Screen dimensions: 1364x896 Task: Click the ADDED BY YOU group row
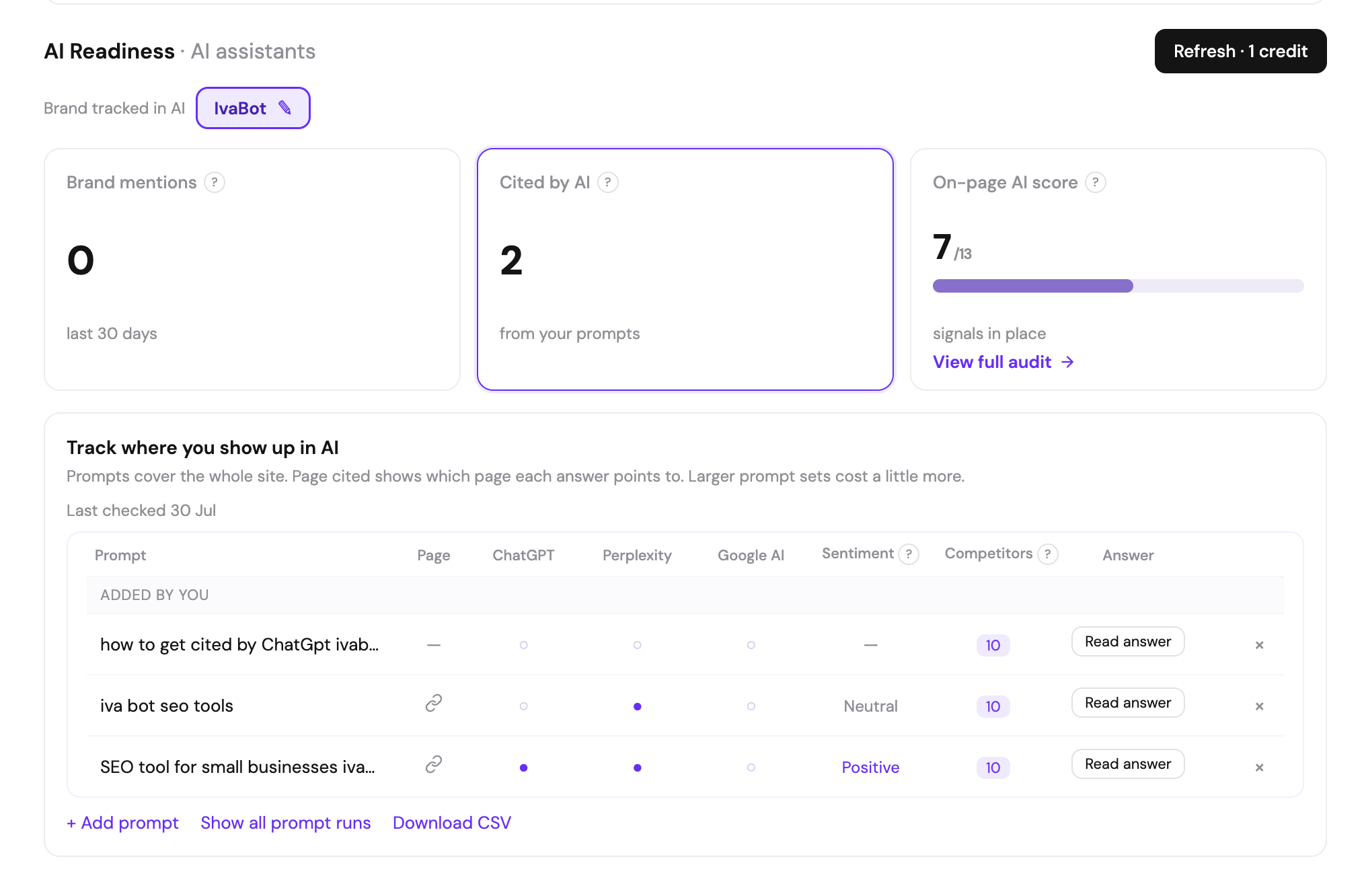click(x=685, y=595)
